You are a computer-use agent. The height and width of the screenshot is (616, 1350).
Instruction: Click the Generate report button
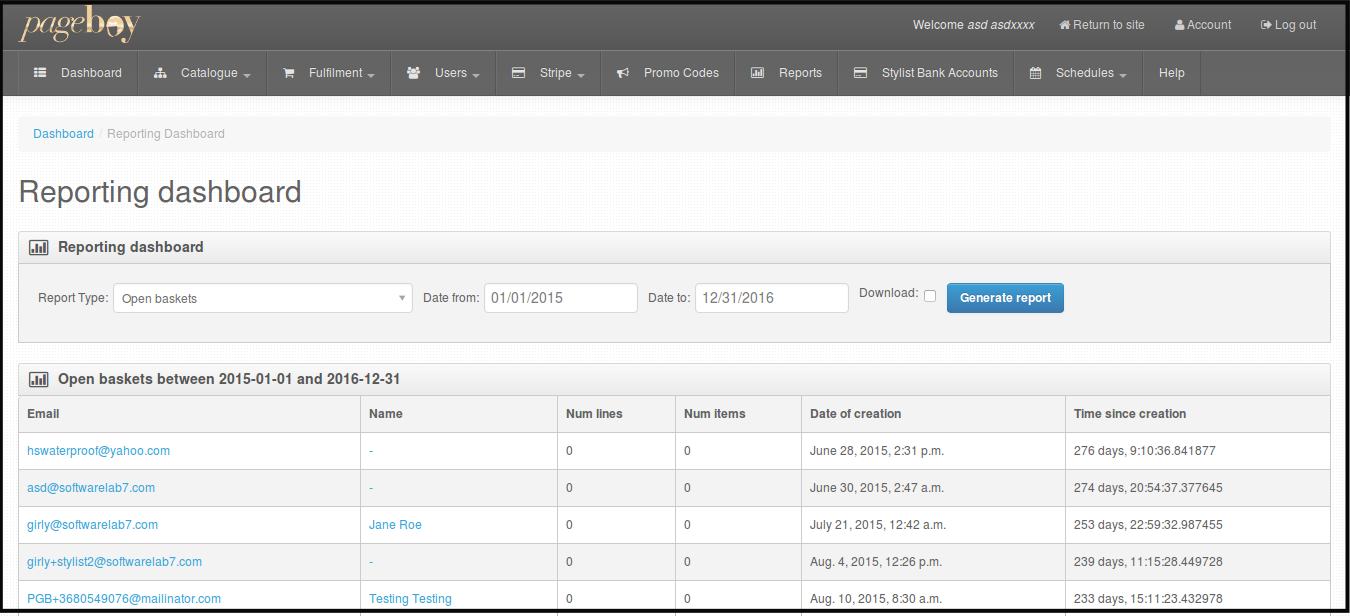click(1005, 298)
